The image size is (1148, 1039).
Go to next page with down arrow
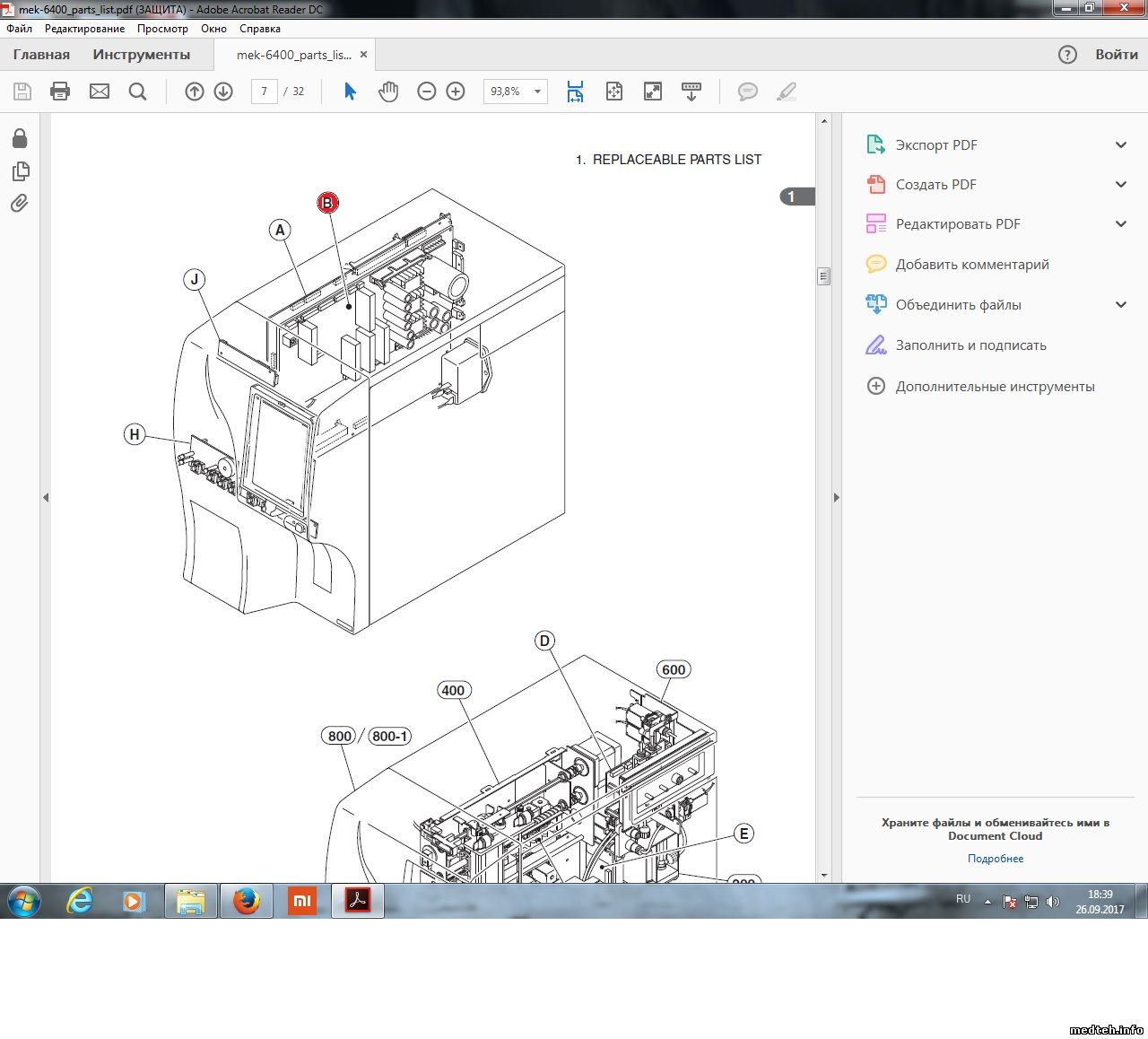point(223,92)
